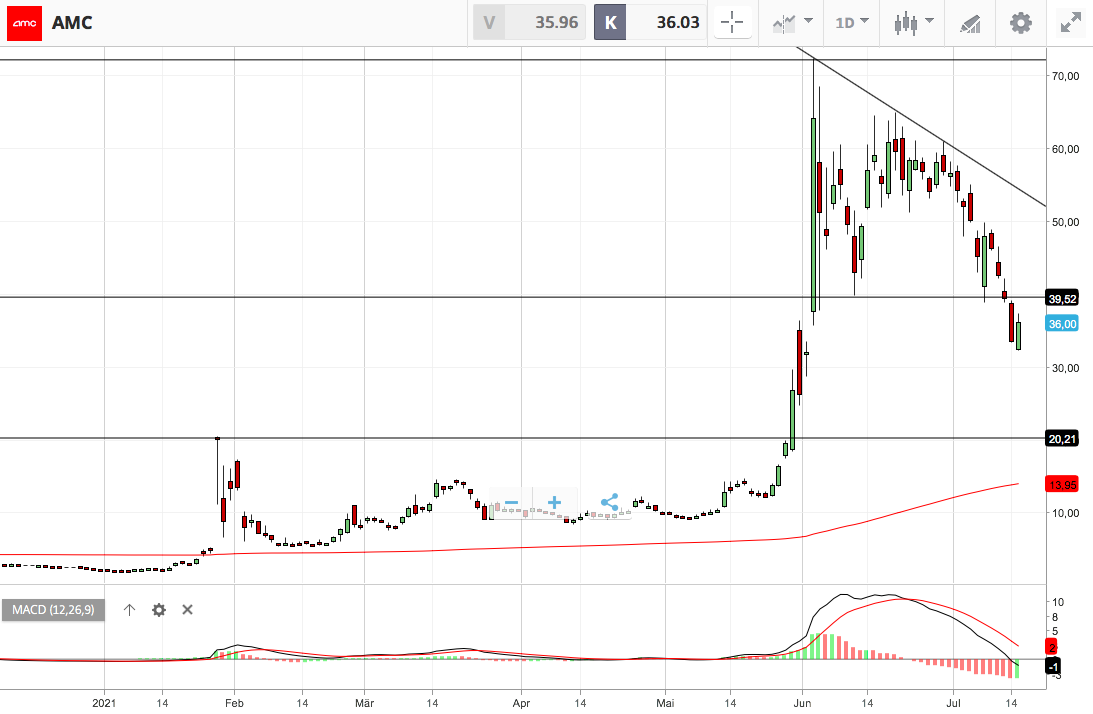This screenshot has width=1093, height=714.
Task: Zoom in the chart with plus button
Action: (554, 503)
